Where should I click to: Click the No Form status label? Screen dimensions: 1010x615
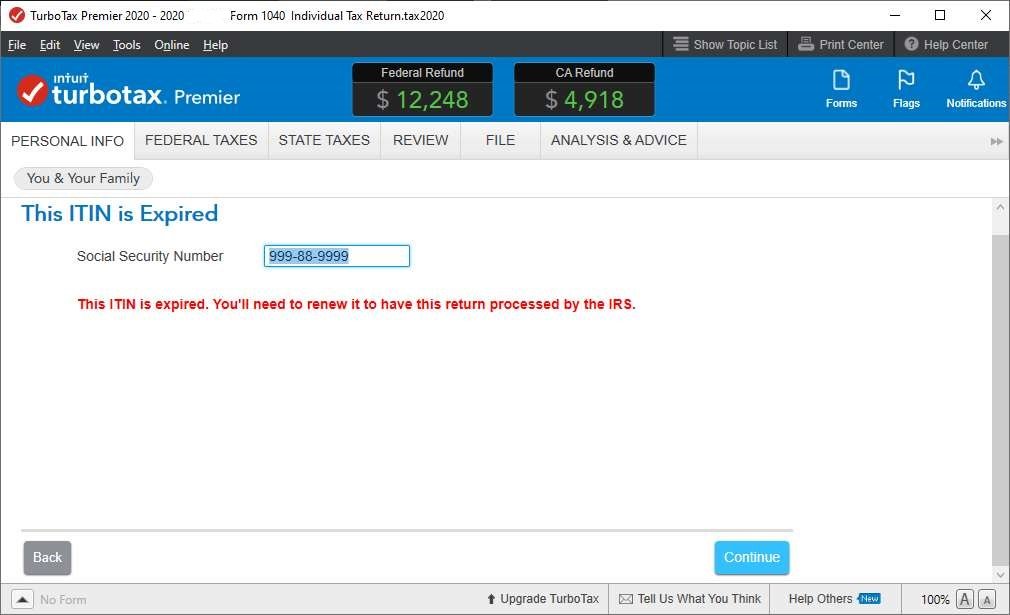(x=63, y=600)
